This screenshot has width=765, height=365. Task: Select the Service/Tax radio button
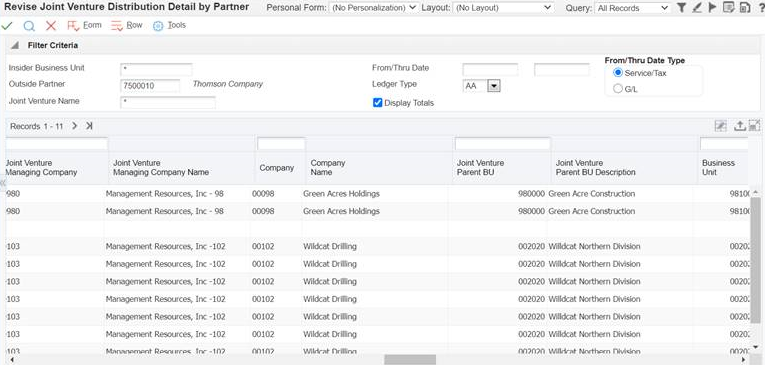pos(618,73)
